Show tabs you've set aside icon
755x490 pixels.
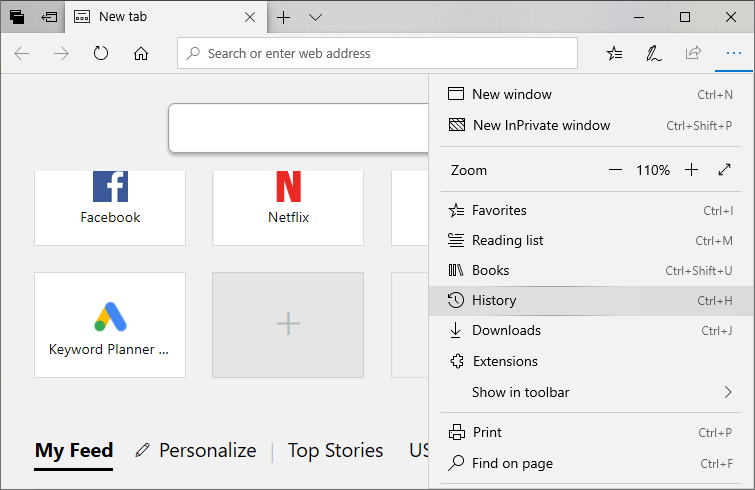(x=17, y=17)
